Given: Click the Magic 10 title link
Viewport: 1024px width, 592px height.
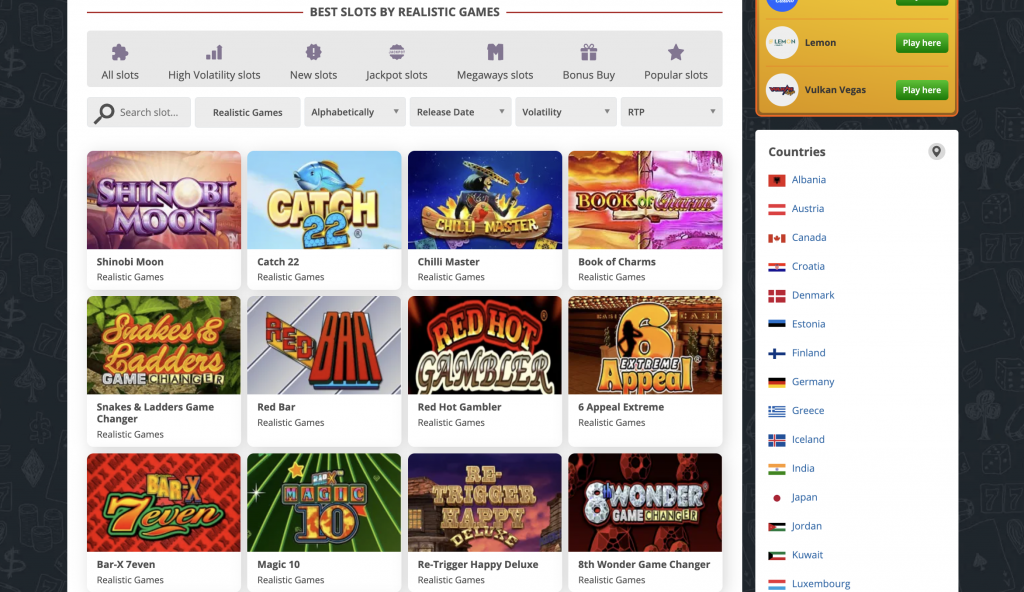Looking at the screenshot, I should coord(278,564).
